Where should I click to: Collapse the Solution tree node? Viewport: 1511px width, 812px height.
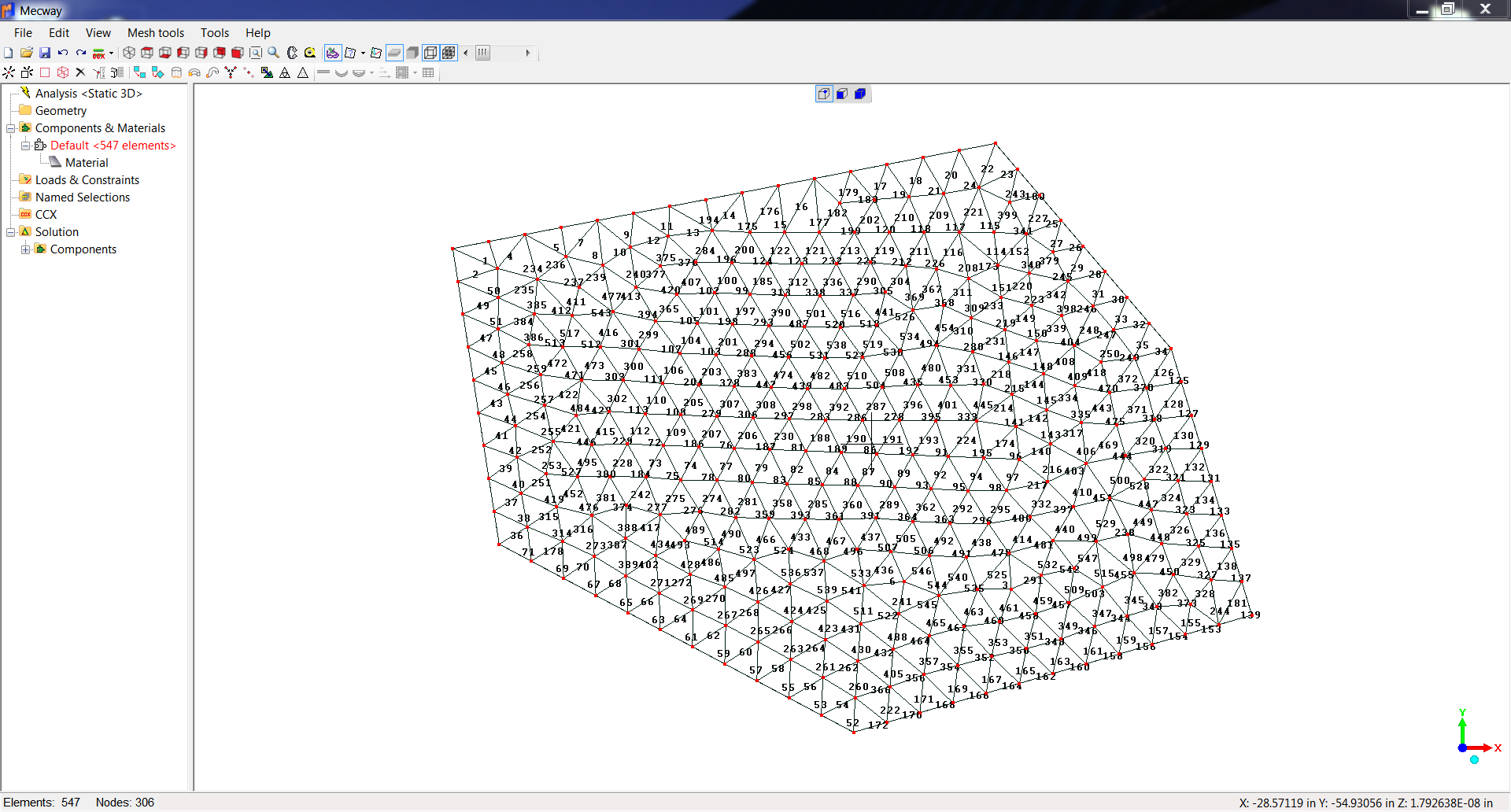[x=11, y=231]
